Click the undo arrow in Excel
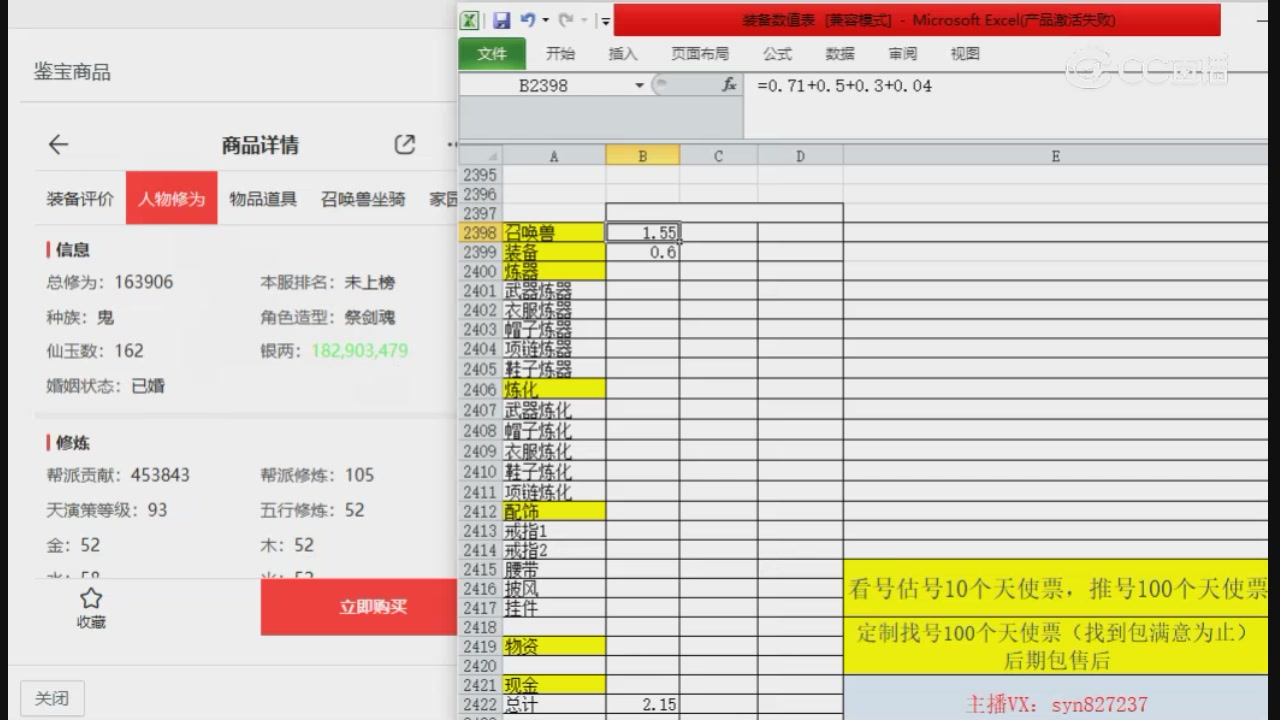1280x720 pixels. (528, 20)
